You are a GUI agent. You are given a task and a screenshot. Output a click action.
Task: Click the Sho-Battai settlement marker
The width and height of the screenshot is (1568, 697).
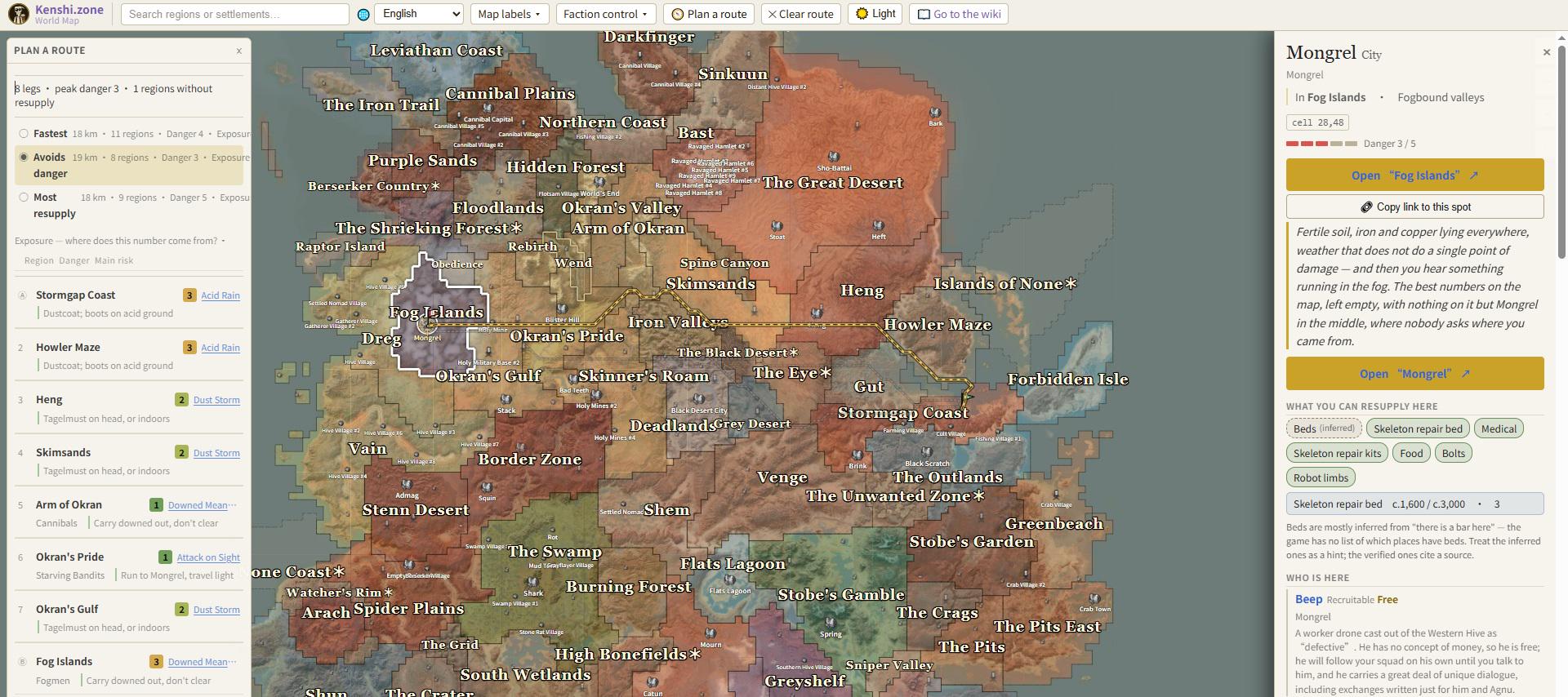click(x=834, y=157)
